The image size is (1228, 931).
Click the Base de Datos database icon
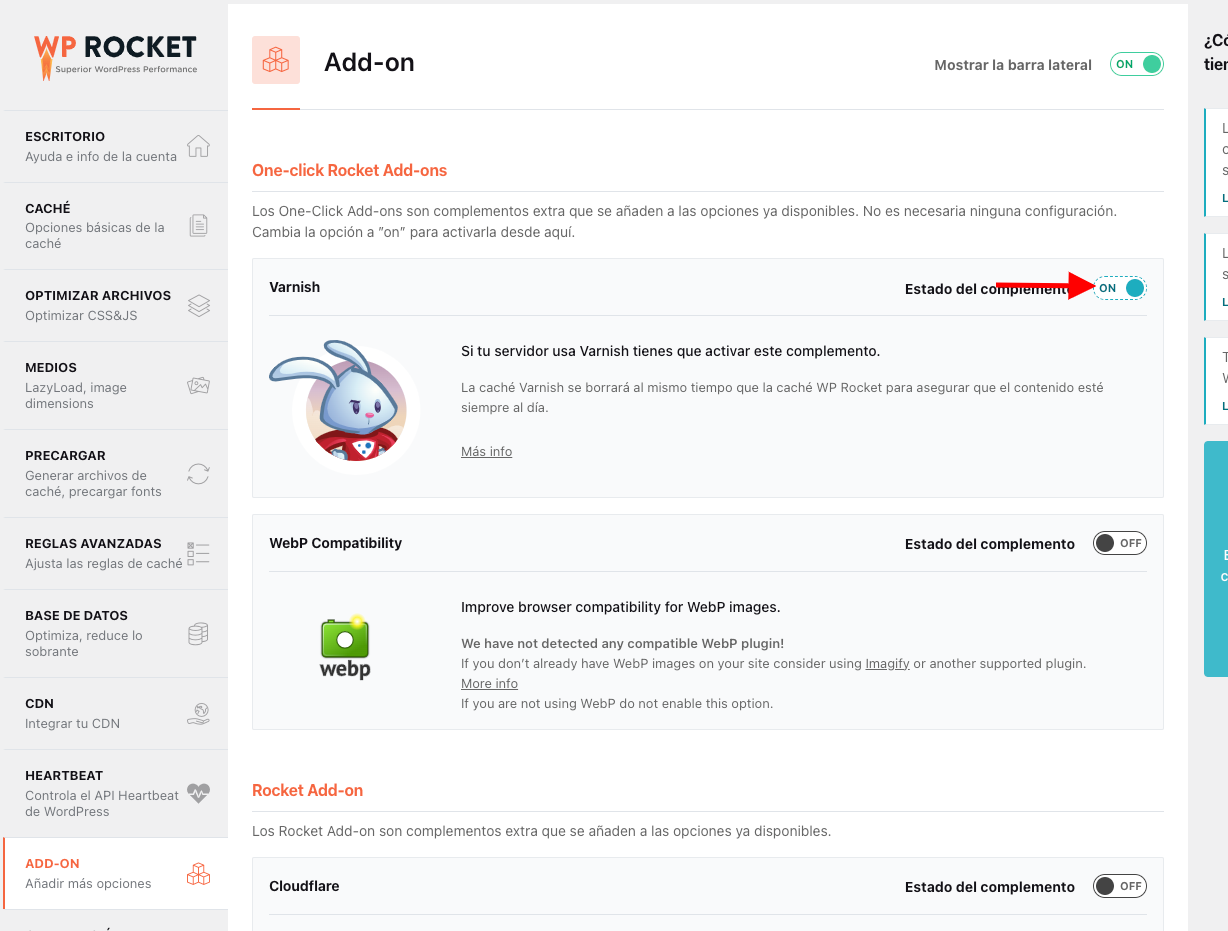(198, 633)
